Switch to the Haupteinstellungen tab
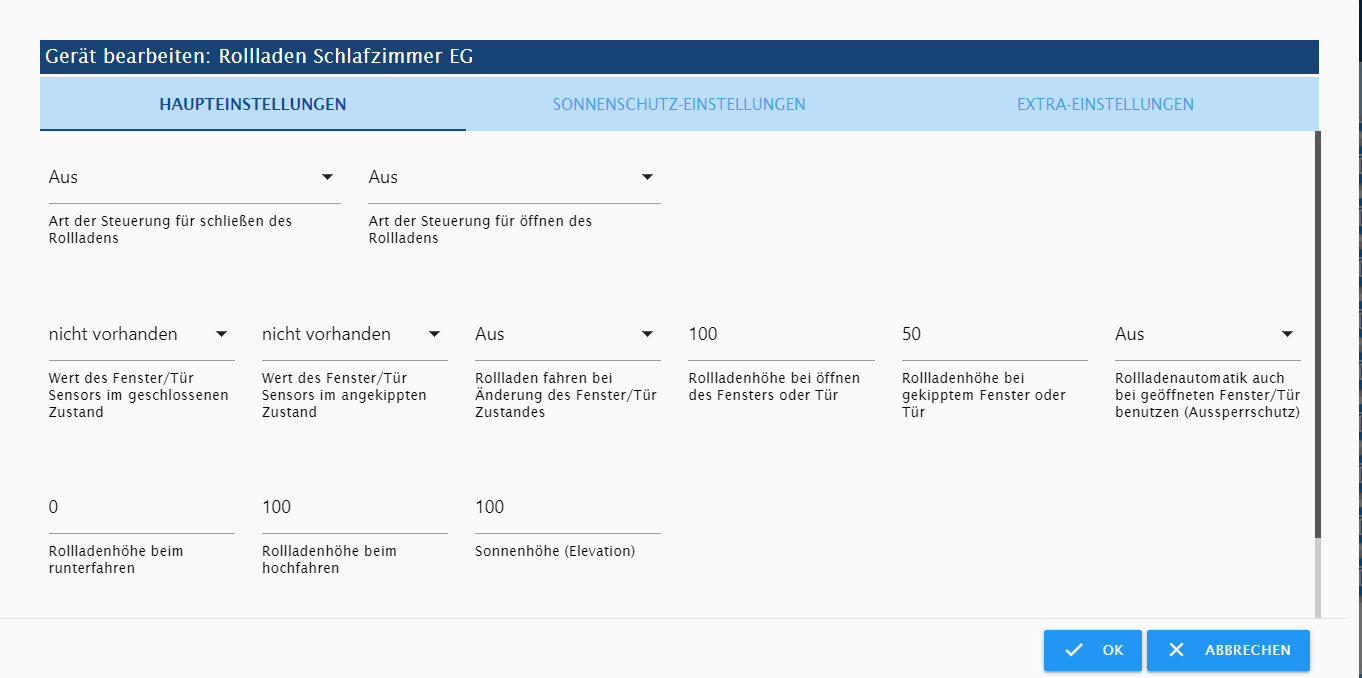This screenshot has height=678, width=1362. tap(253, 104)
